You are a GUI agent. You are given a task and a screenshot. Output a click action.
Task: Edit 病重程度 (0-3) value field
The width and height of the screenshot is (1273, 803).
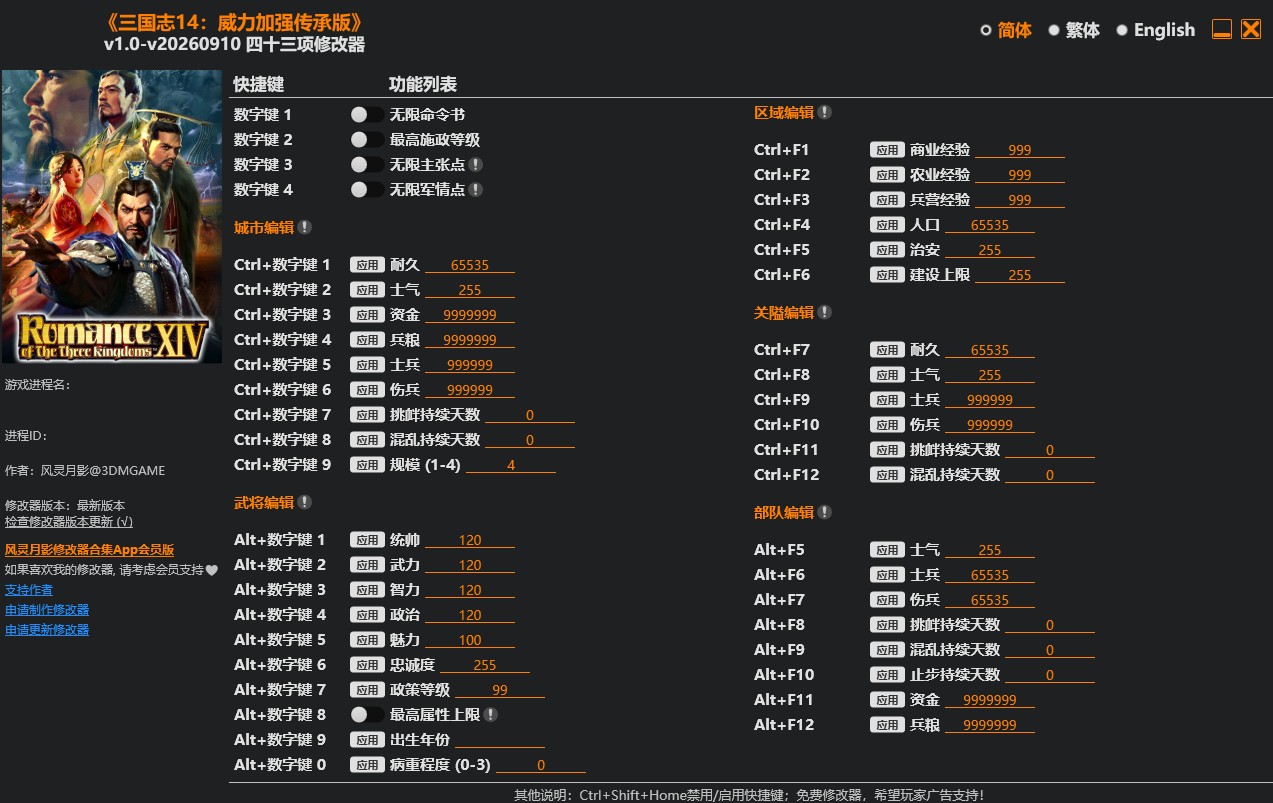pos(541,765)
